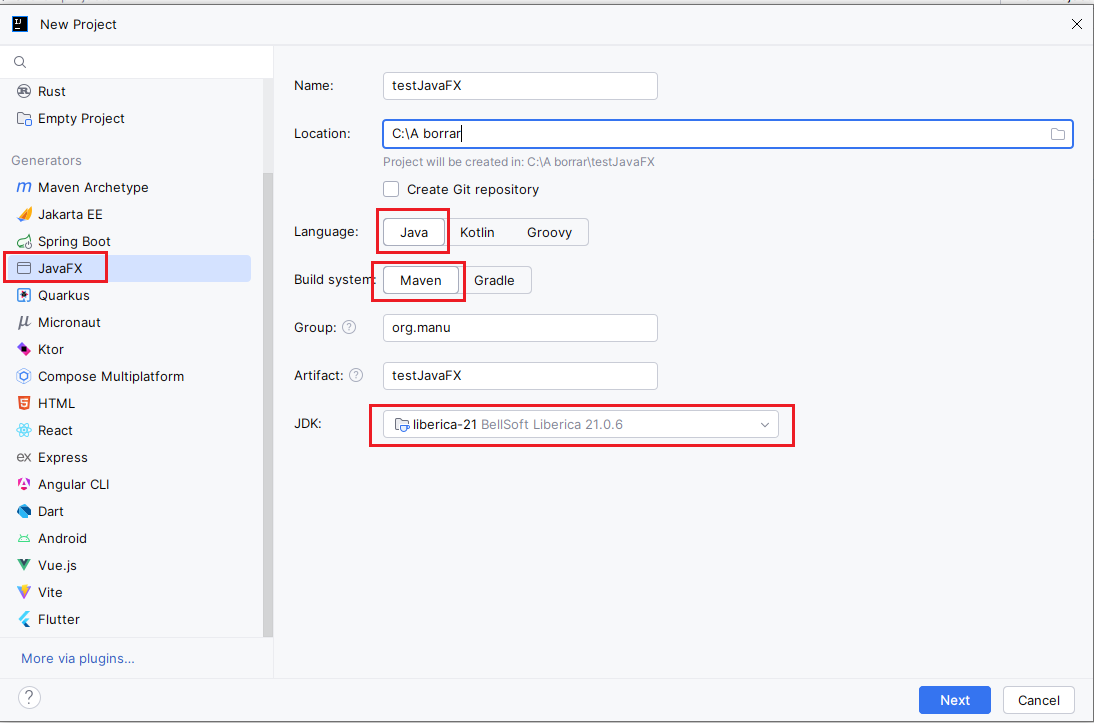
Task: Click the Quarkus generator icon
Action: [x=24, y=295]
